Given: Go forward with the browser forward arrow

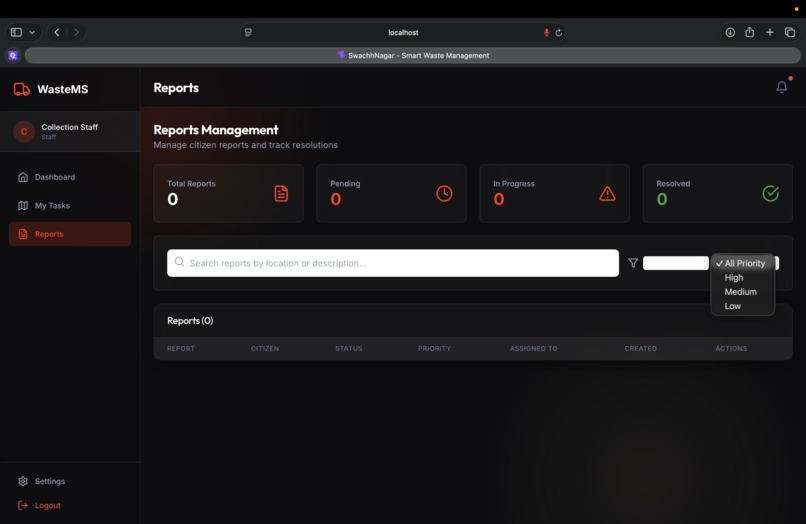Looking at the screenshot, I should click(x=76, y=32).
